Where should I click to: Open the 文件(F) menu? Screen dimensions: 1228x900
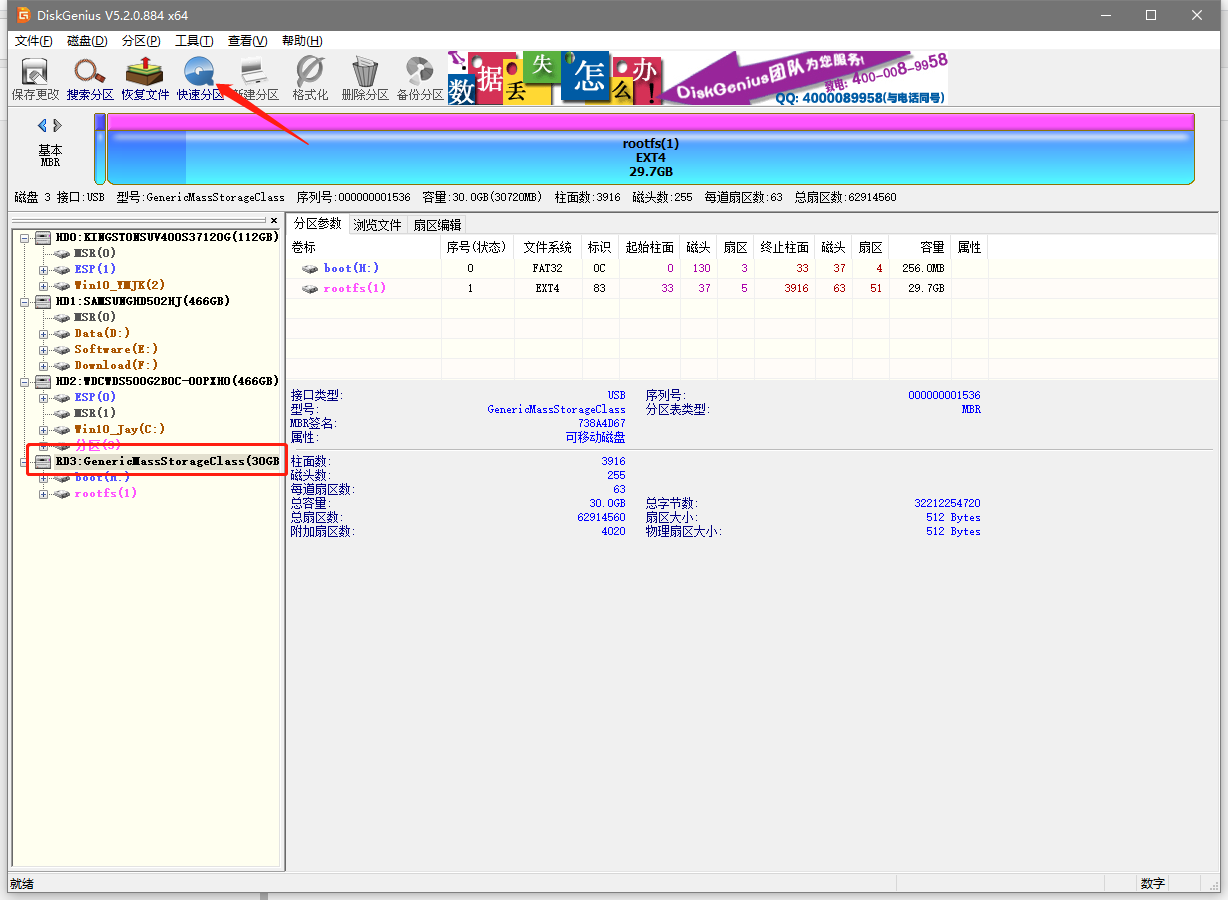(33, 41)
